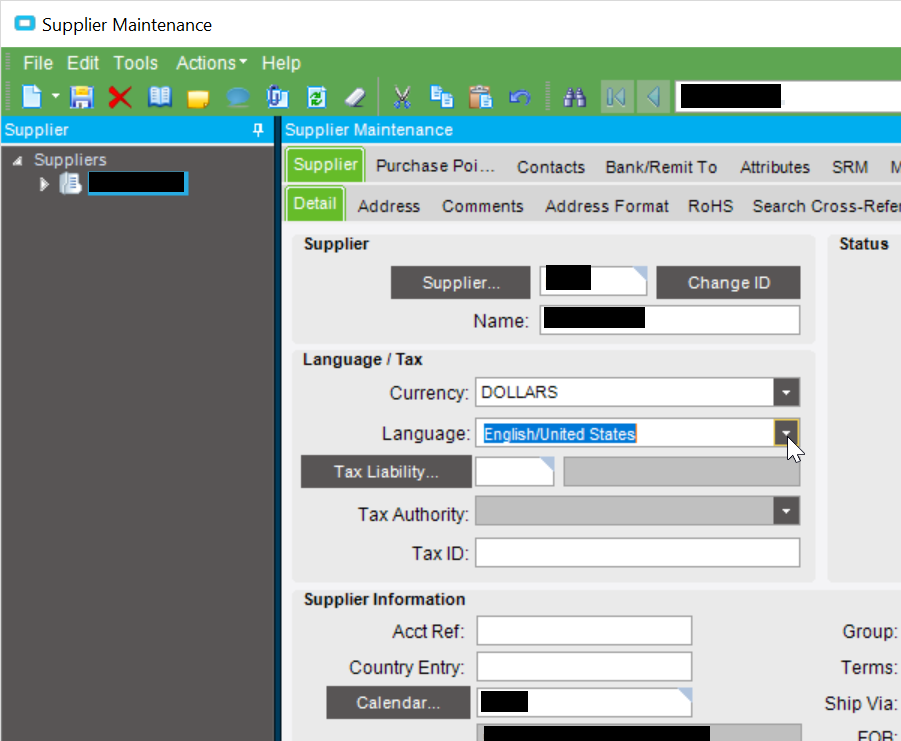Screen dimensions: 901x741
Task: Open the Bank/Remit To tab
Action: tap(661, 167)
